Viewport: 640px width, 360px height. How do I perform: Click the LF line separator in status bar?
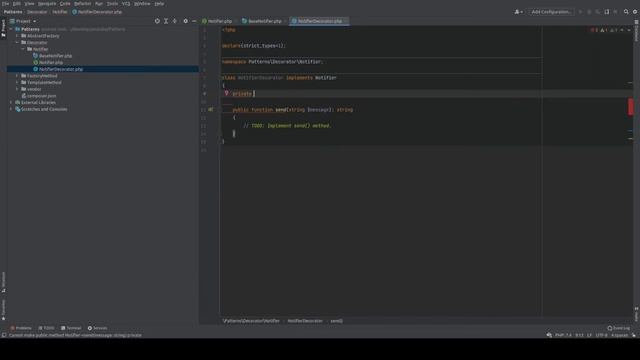point(589,335)
